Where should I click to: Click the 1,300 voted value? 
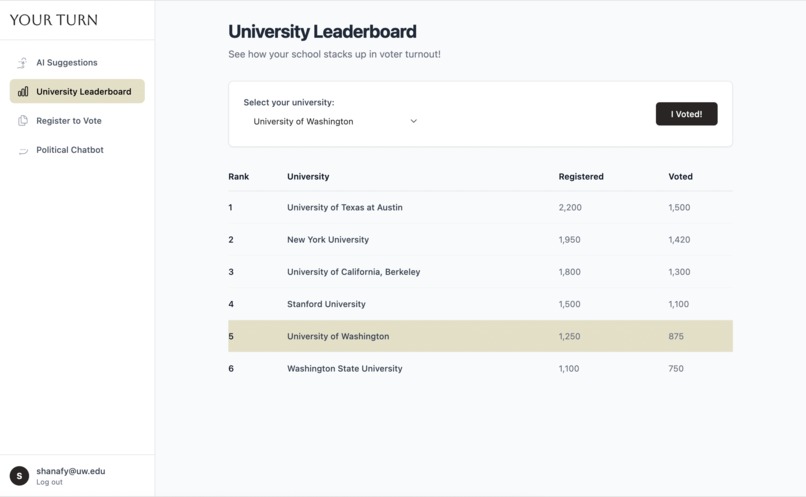tap(679, 272)
